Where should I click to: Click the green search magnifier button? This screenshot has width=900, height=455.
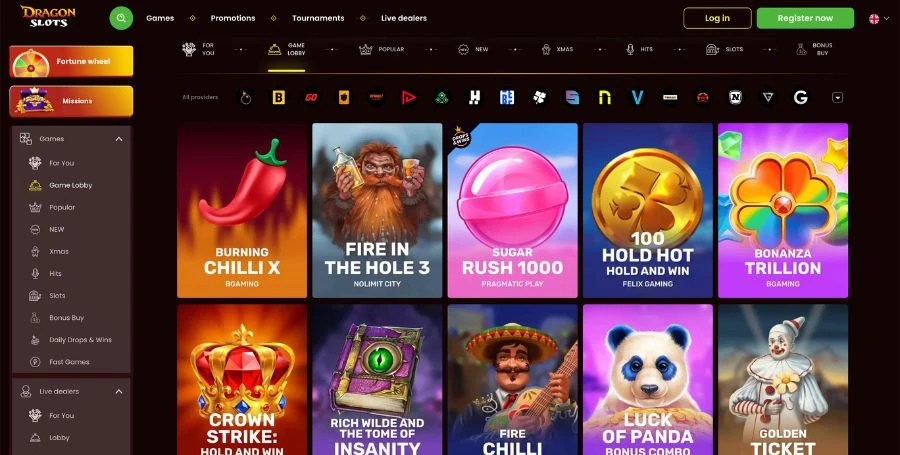pos(121,18)
